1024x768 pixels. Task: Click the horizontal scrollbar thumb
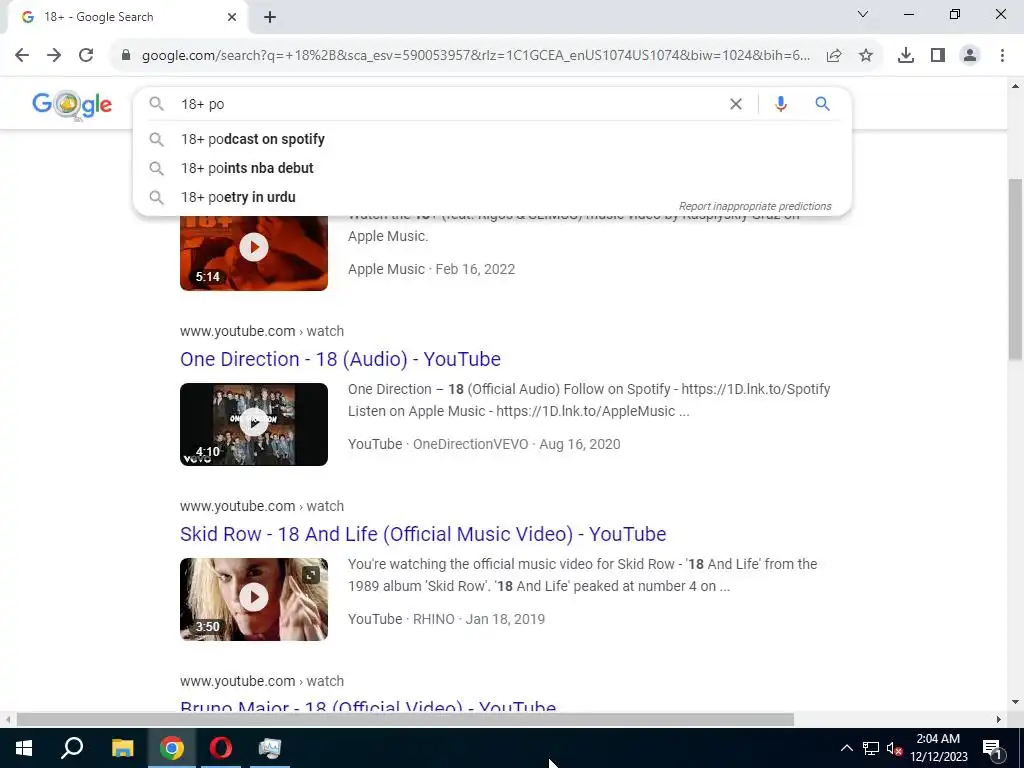click(405, 720)
